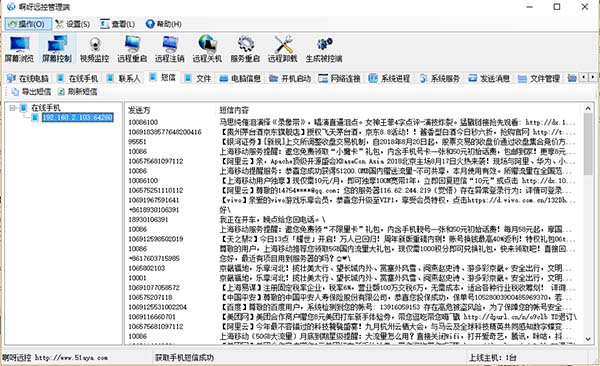Click status text 获取手机短信成功
The height and width of the screenshot is (366, 600).
coord(184,358)
